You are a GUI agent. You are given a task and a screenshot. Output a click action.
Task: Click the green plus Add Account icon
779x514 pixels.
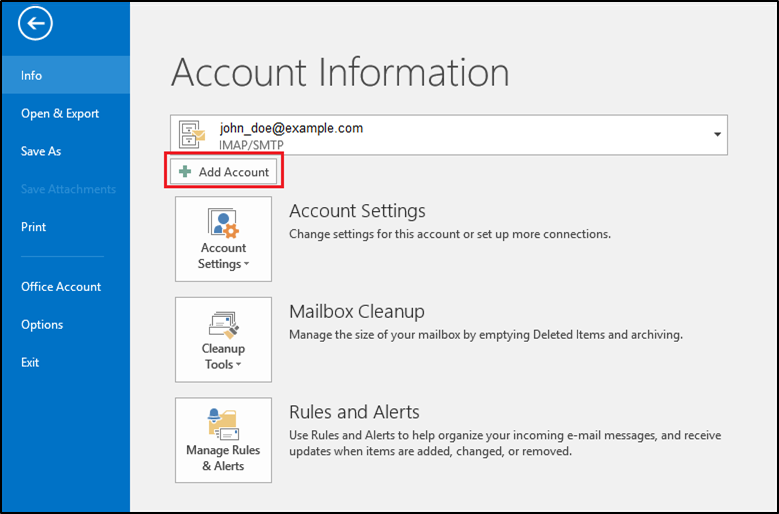(185, 172)
